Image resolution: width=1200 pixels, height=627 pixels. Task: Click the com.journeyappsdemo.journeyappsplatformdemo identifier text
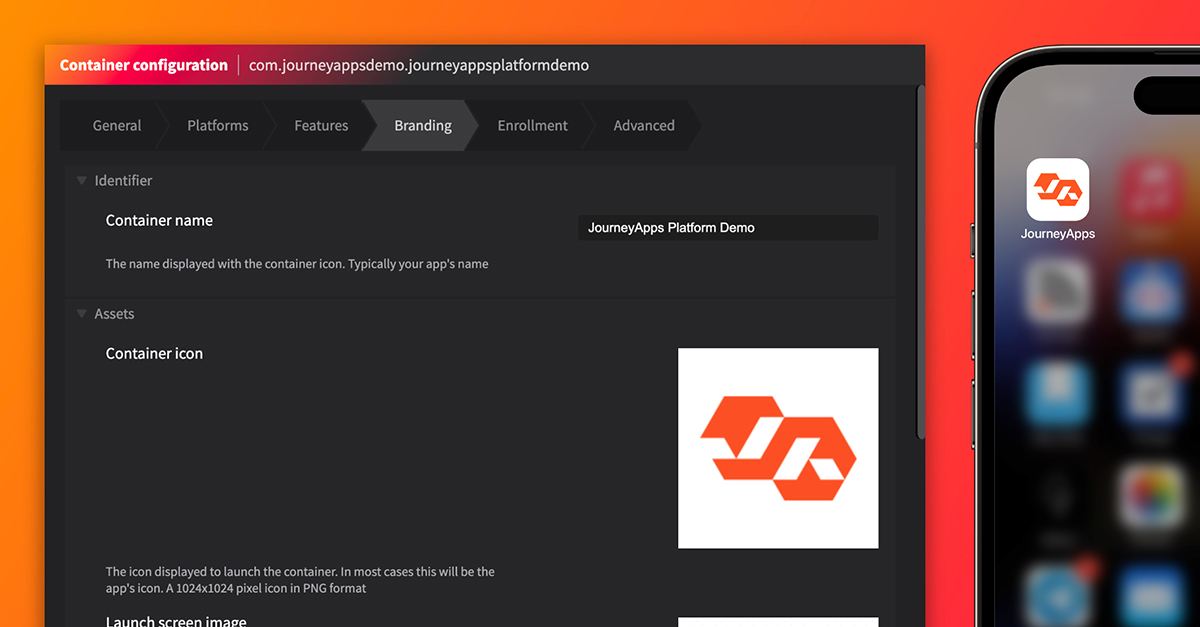pyautogui.click(x=419, y=66)
